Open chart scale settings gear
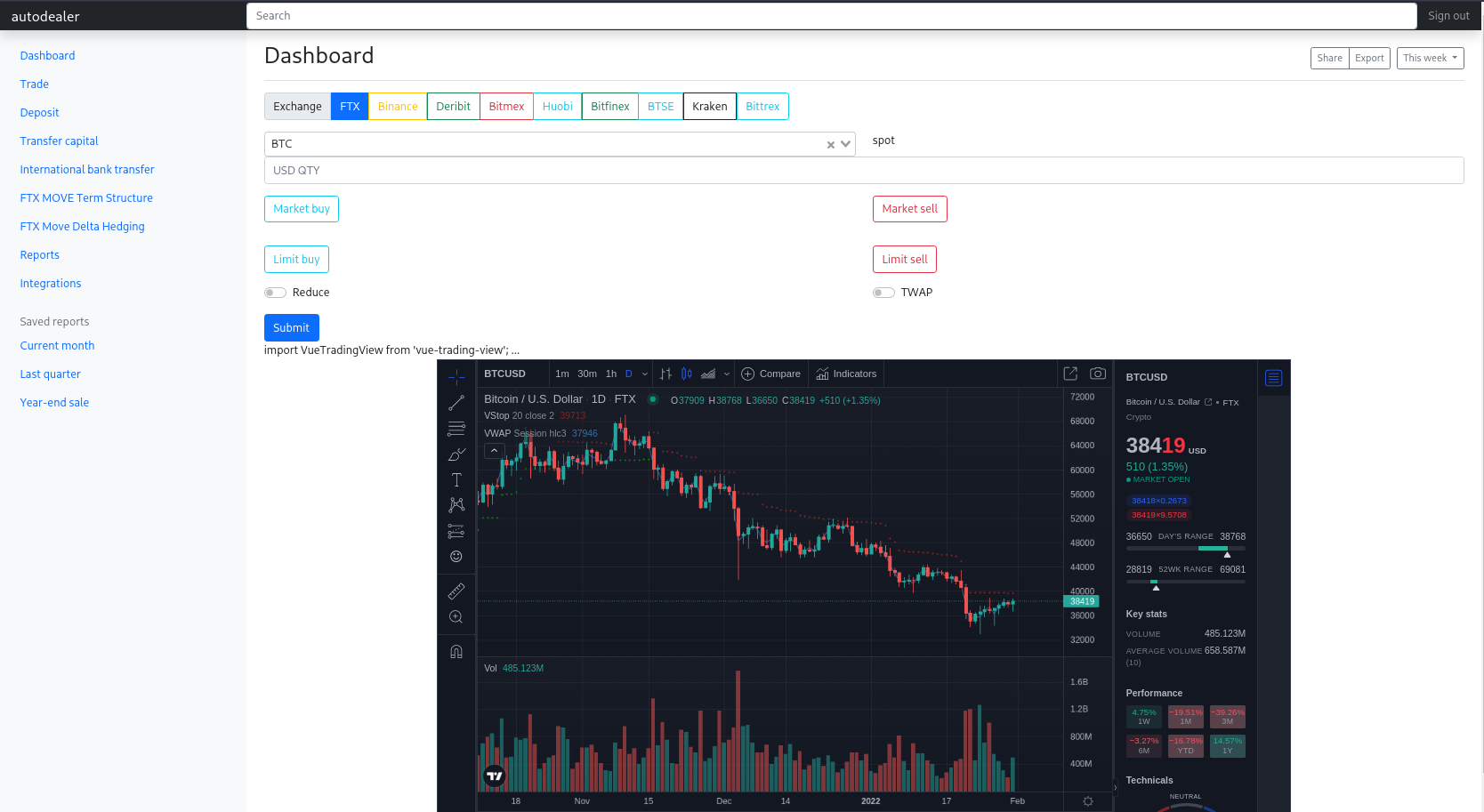 1087,801
